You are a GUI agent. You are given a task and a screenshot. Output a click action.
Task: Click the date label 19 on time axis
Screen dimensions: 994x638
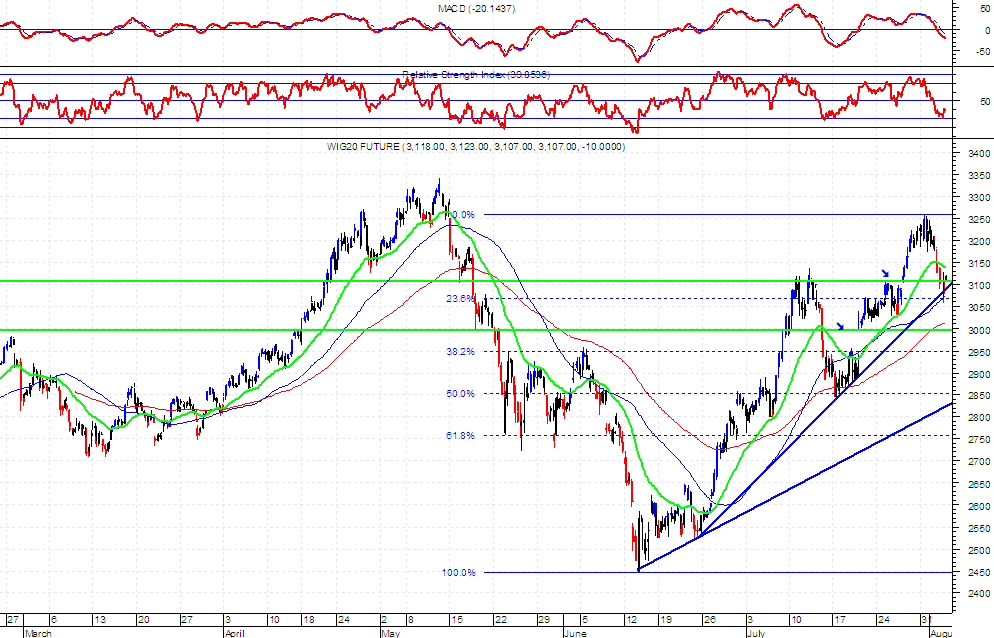pyautogui.click(x=665, y=620)
